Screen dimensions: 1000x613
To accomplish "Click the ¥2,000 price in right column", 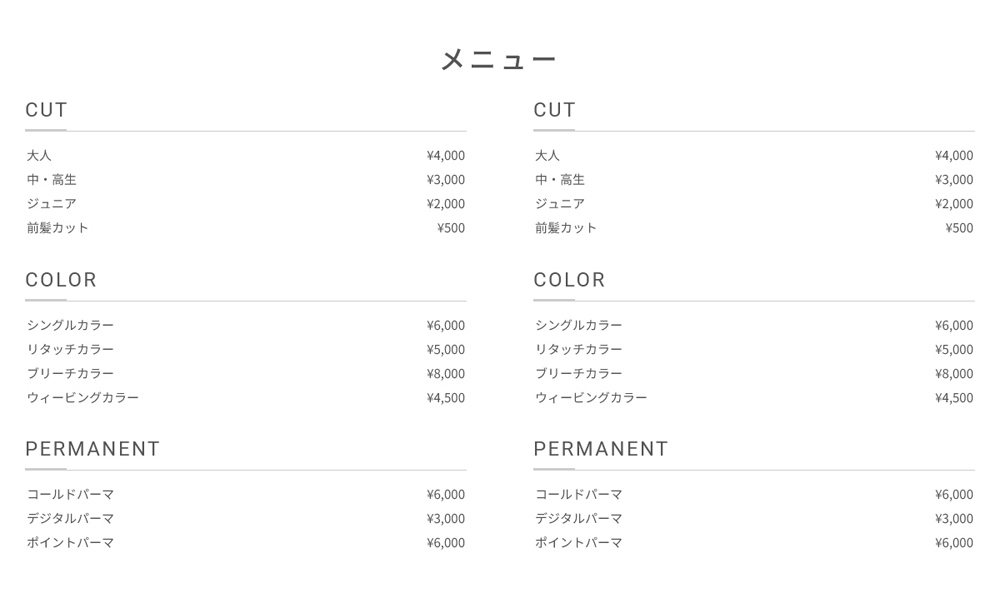I will (x=954, y=203).
